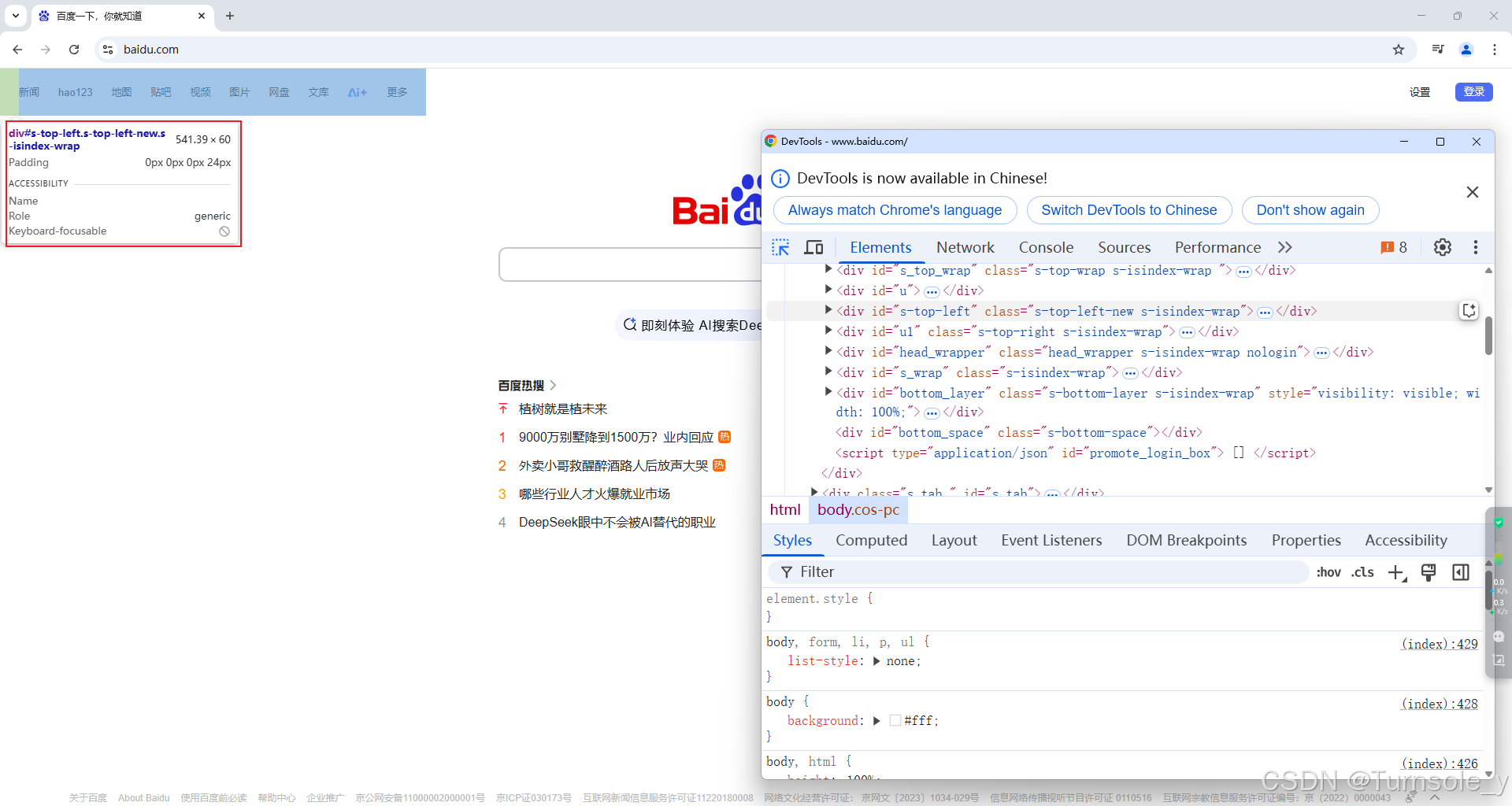Open the DOM Breakpoints pane

1186,541
